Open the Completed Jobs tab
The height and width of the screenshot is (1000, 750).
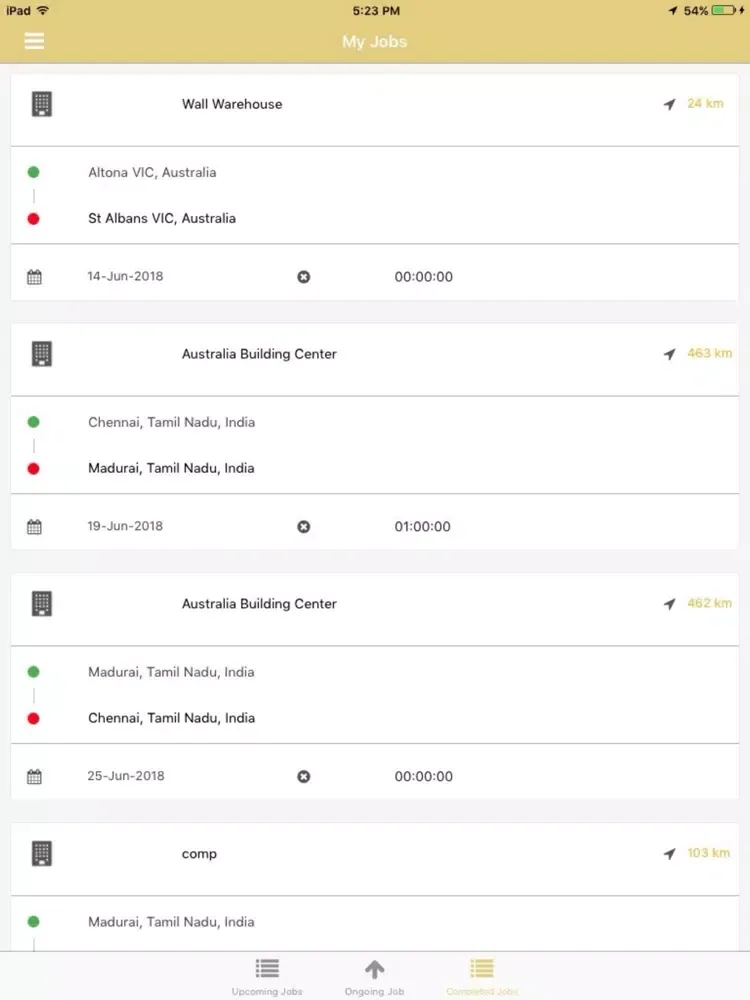click(482, 976)
